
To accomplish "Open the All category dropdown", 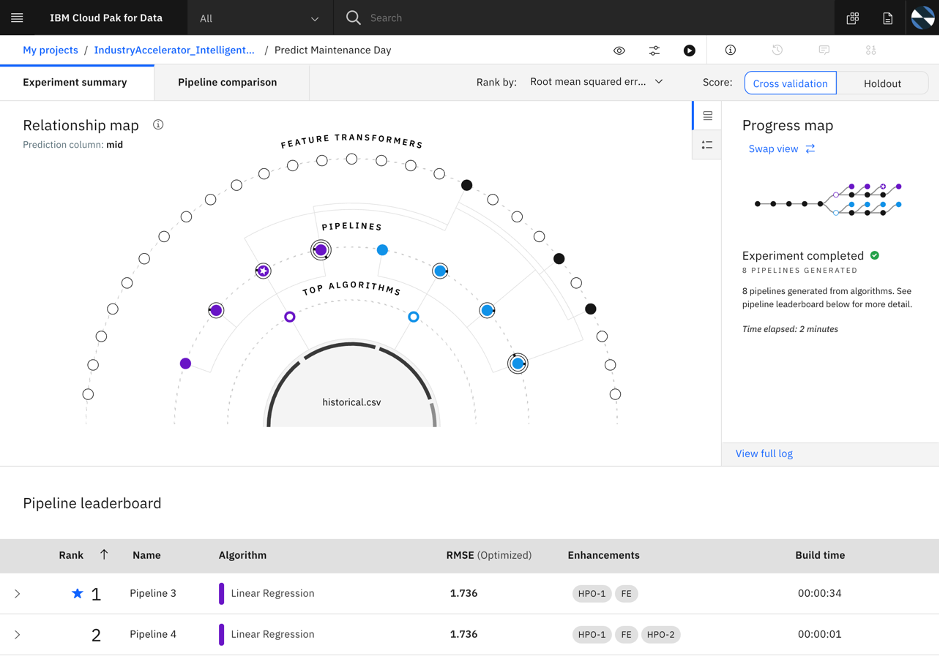I will [259, 18].
